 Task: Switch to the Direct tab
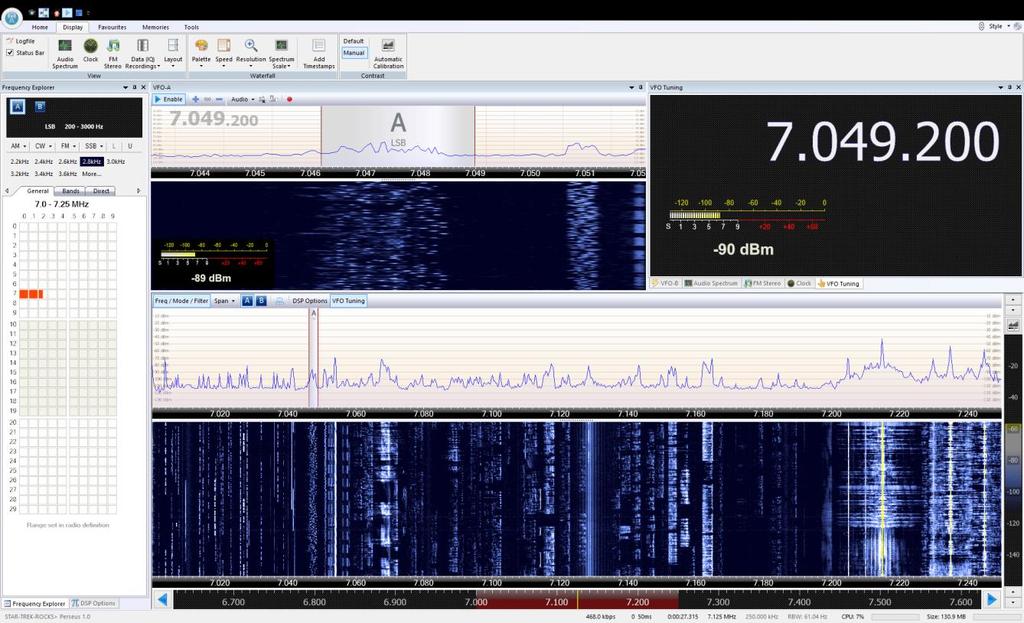(x=101, y=191)
